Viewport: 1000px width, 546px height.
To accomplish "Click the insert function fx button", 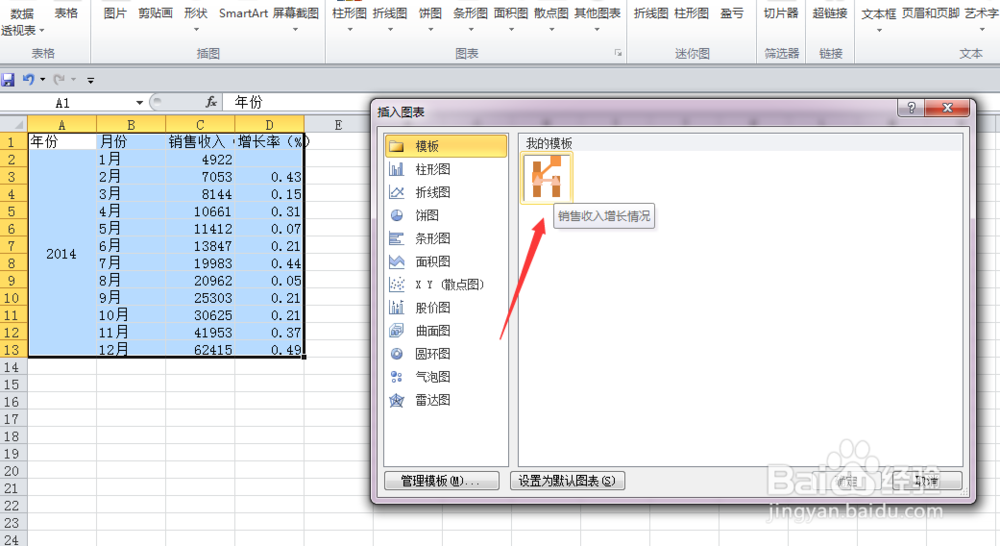I will tap(211, 102).
